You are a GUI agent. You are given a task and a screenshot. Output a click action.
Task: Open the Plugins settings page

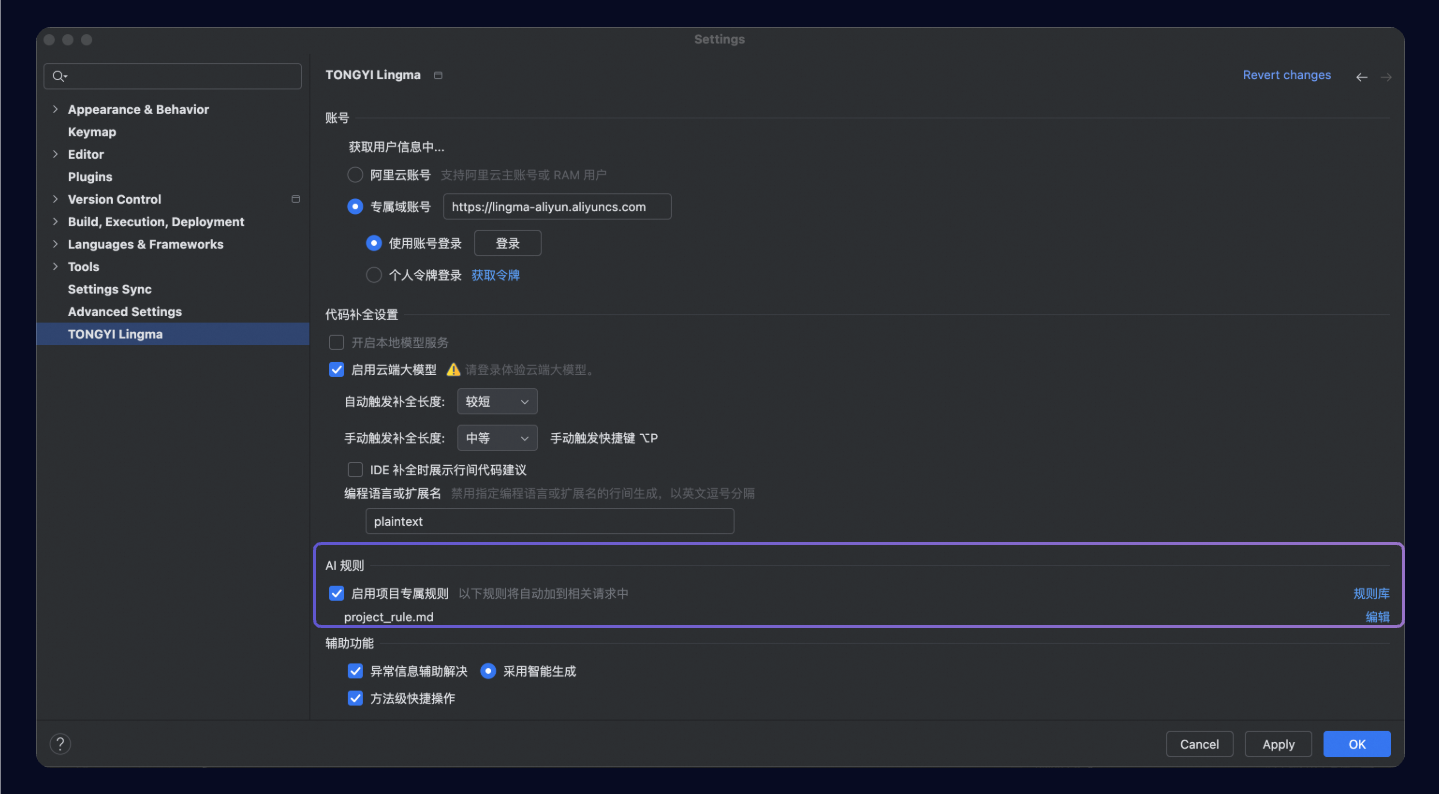[90, 177]
